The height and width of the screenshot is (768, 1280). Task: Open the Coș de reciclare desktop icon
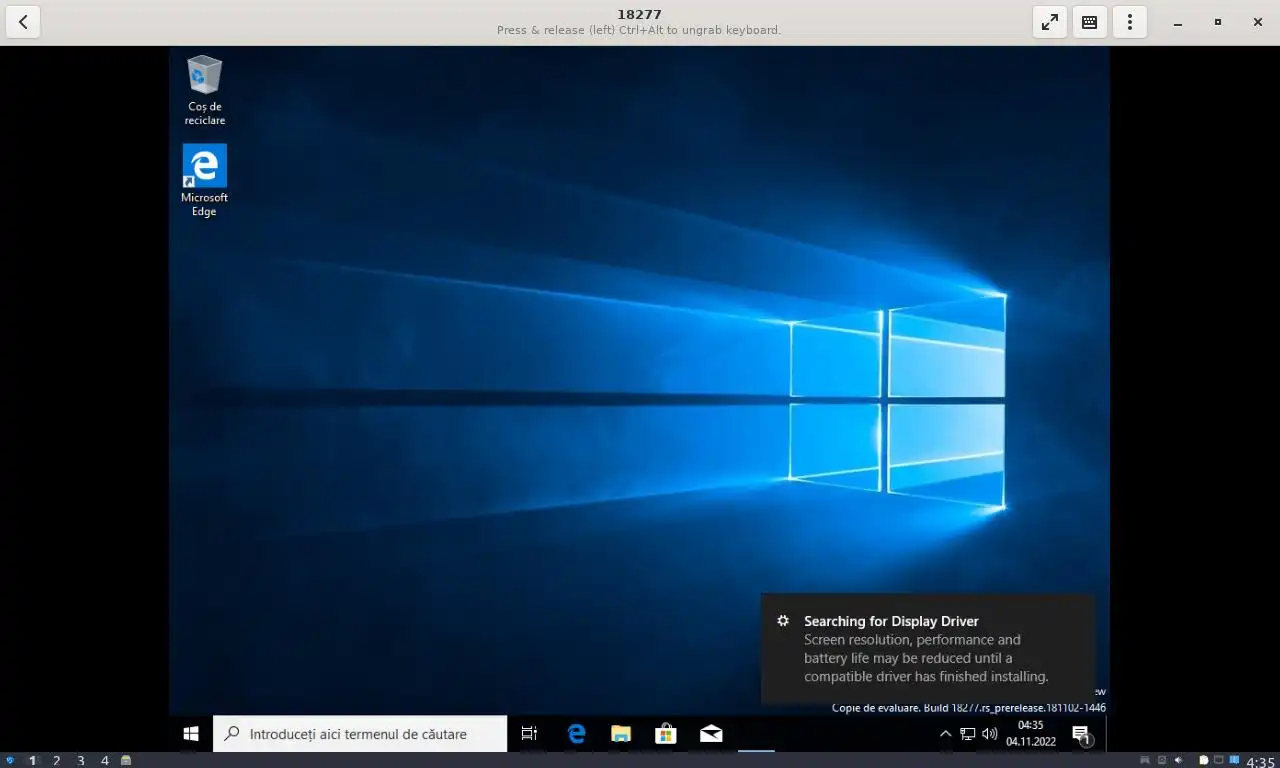[x=204, y=91]
